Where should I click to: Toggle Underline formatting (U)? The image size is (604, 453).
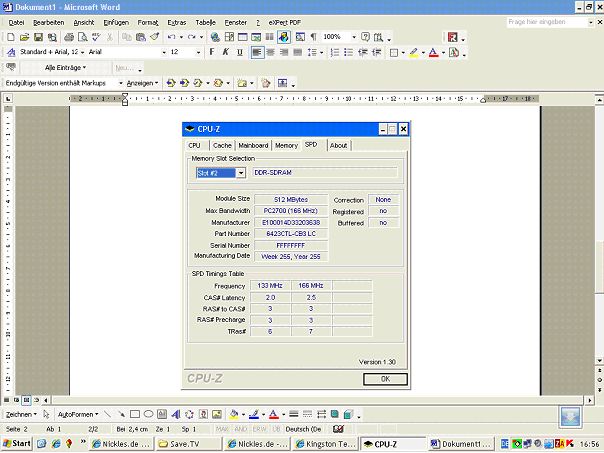(240, 52)
